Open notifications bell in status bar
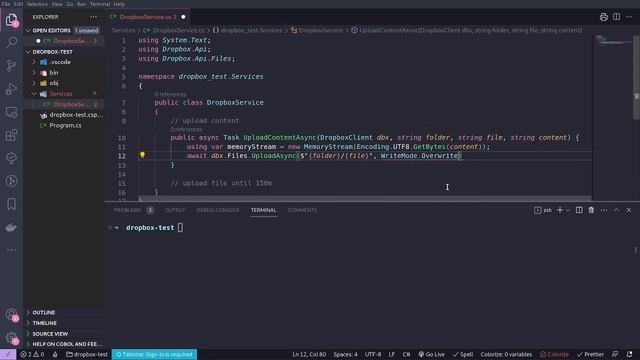Viewport: 640px width, 360px height. pyautogui.click(x=630, y=354)
